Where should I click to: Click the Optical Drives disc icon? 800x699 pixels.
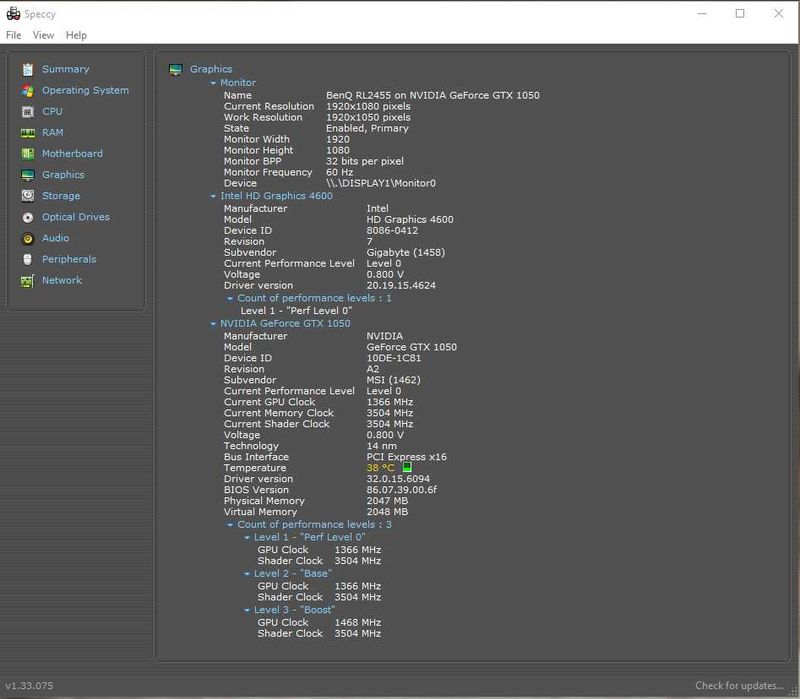pyautogui.click(x=28, y=217)
